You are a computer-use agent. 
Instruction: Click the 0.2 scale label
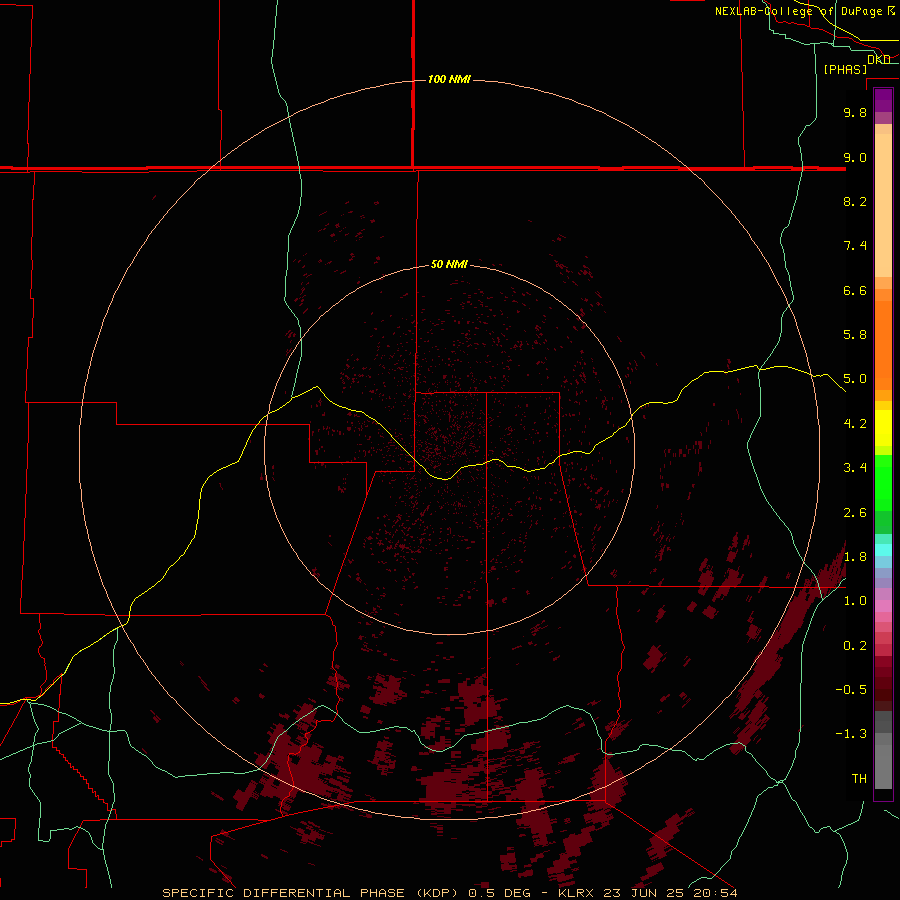[x=855, y=646]
